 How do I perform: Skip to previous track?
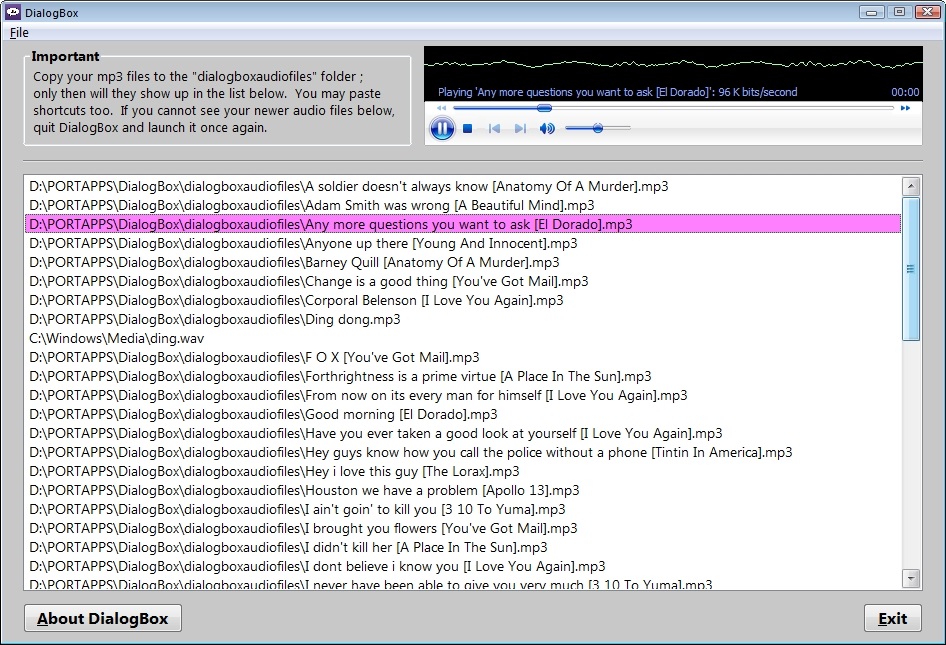click(x=494, y=129)
